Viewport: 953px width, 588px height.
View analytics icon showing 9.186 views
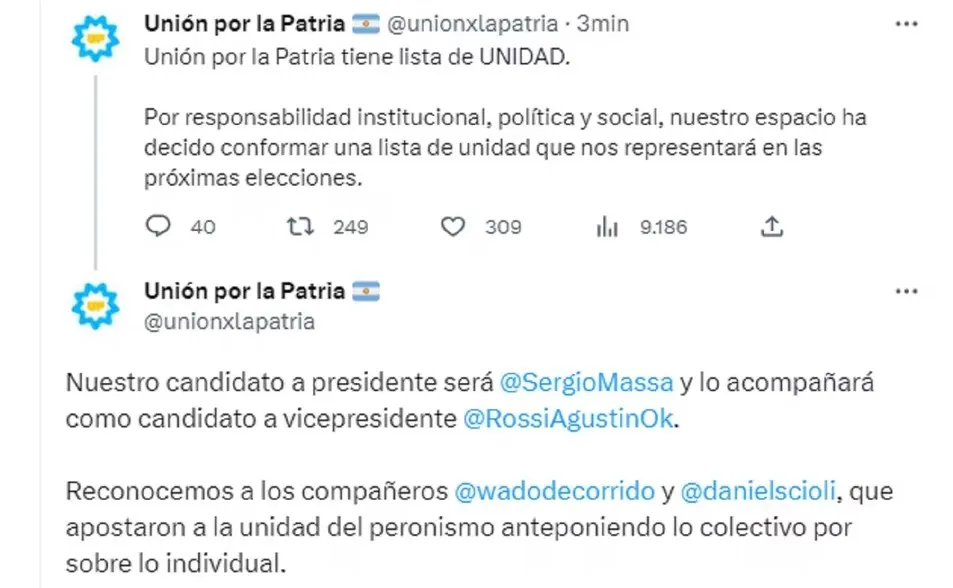tap(606, 227)
